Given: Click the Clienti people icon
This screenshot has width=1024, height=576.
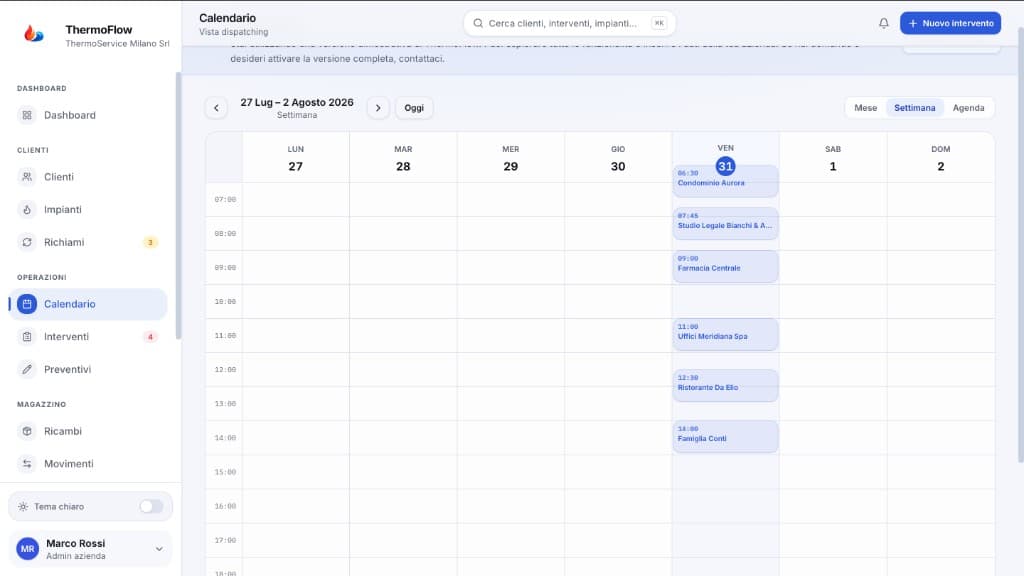Looking at the screenshot, I should coord(27,177).
